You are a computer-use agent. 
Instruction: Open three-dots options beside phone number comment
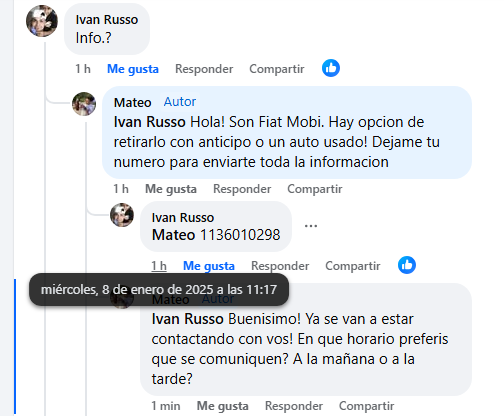(x=311, y=226)
